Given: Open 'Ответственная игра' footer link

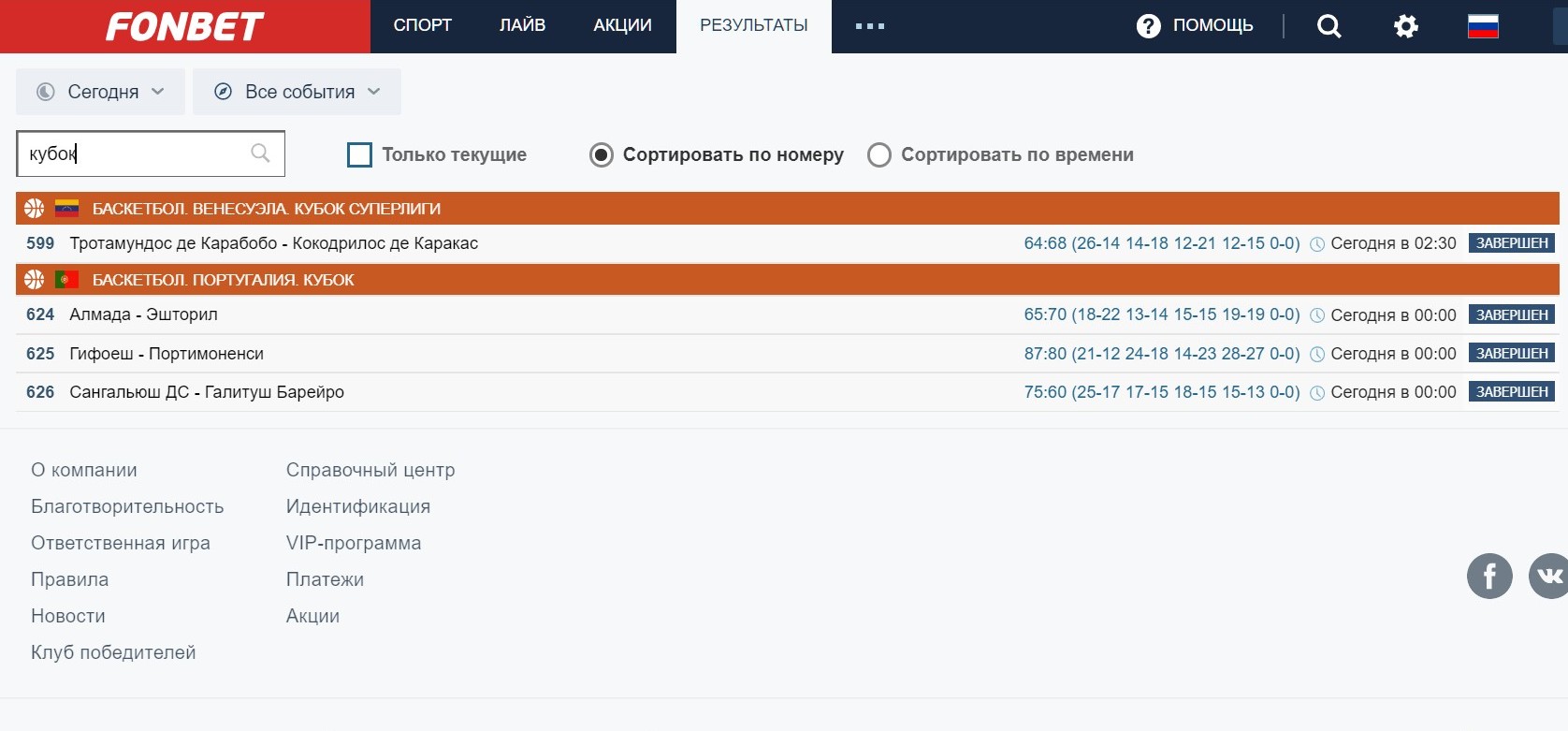Looking at the screenshot, I should 121,543.
